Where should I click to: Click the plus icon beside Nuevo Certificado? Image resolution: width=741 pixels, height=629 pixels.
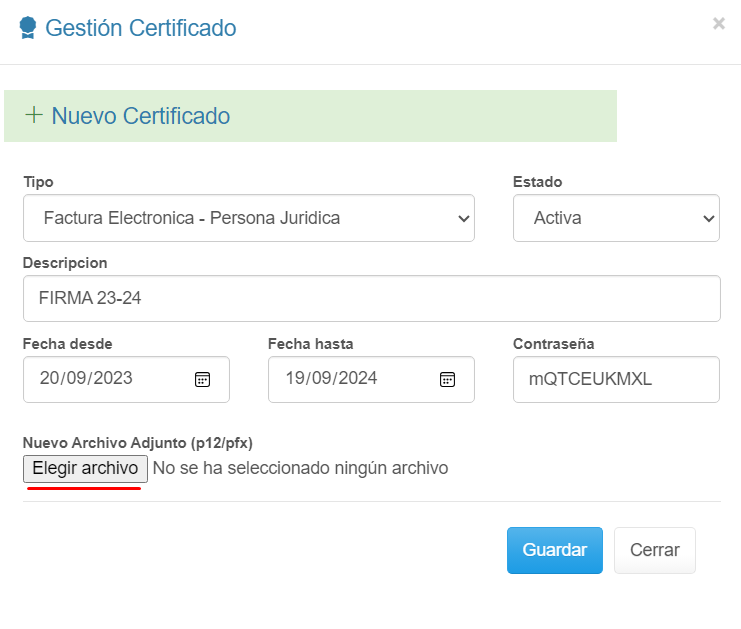[x=34, y=115]
